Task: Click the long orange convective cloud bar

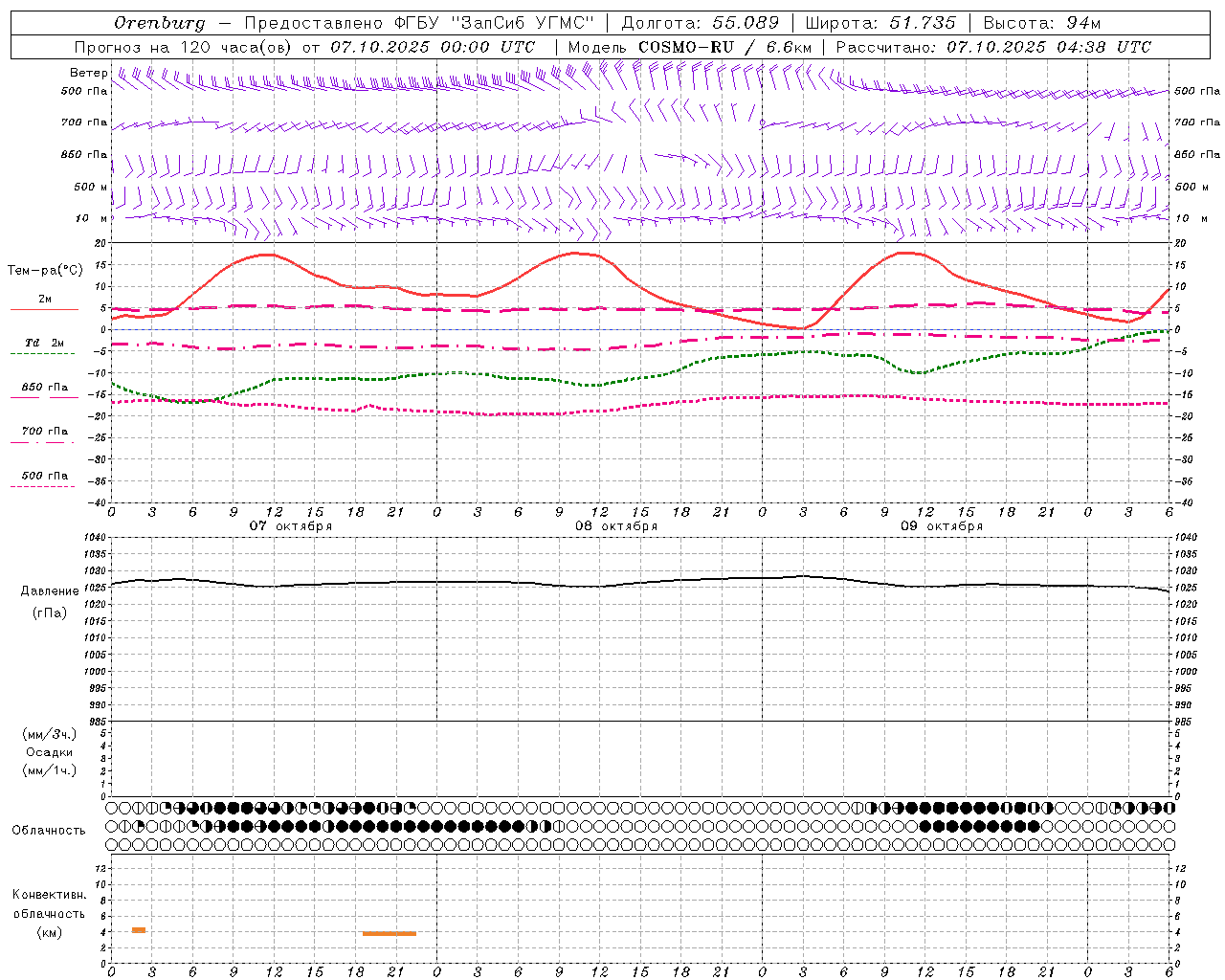Action: point(390,933)
